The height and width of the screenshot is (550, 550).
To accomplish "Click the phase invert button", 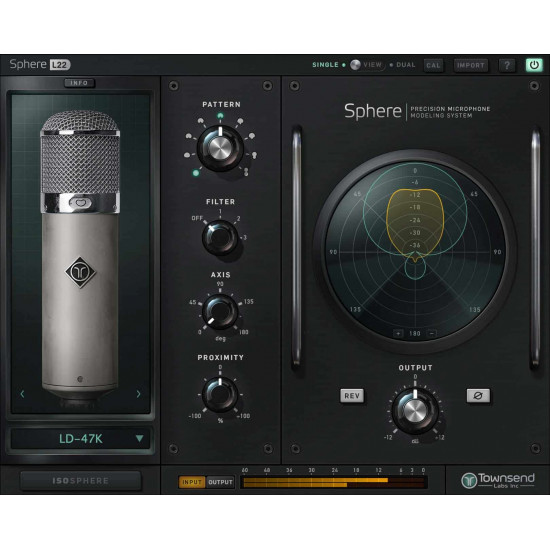I will (478, 396).
